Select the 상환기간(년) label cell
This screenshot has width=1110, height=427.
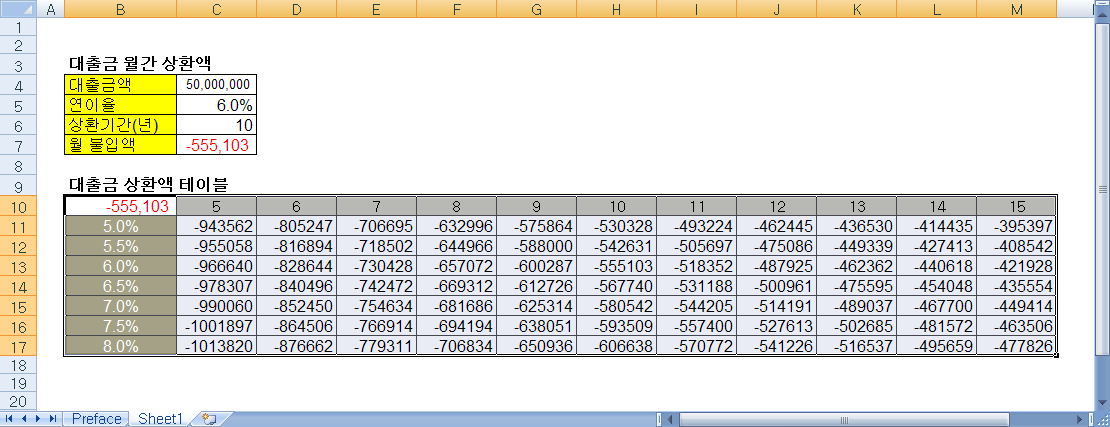(120, 125)
